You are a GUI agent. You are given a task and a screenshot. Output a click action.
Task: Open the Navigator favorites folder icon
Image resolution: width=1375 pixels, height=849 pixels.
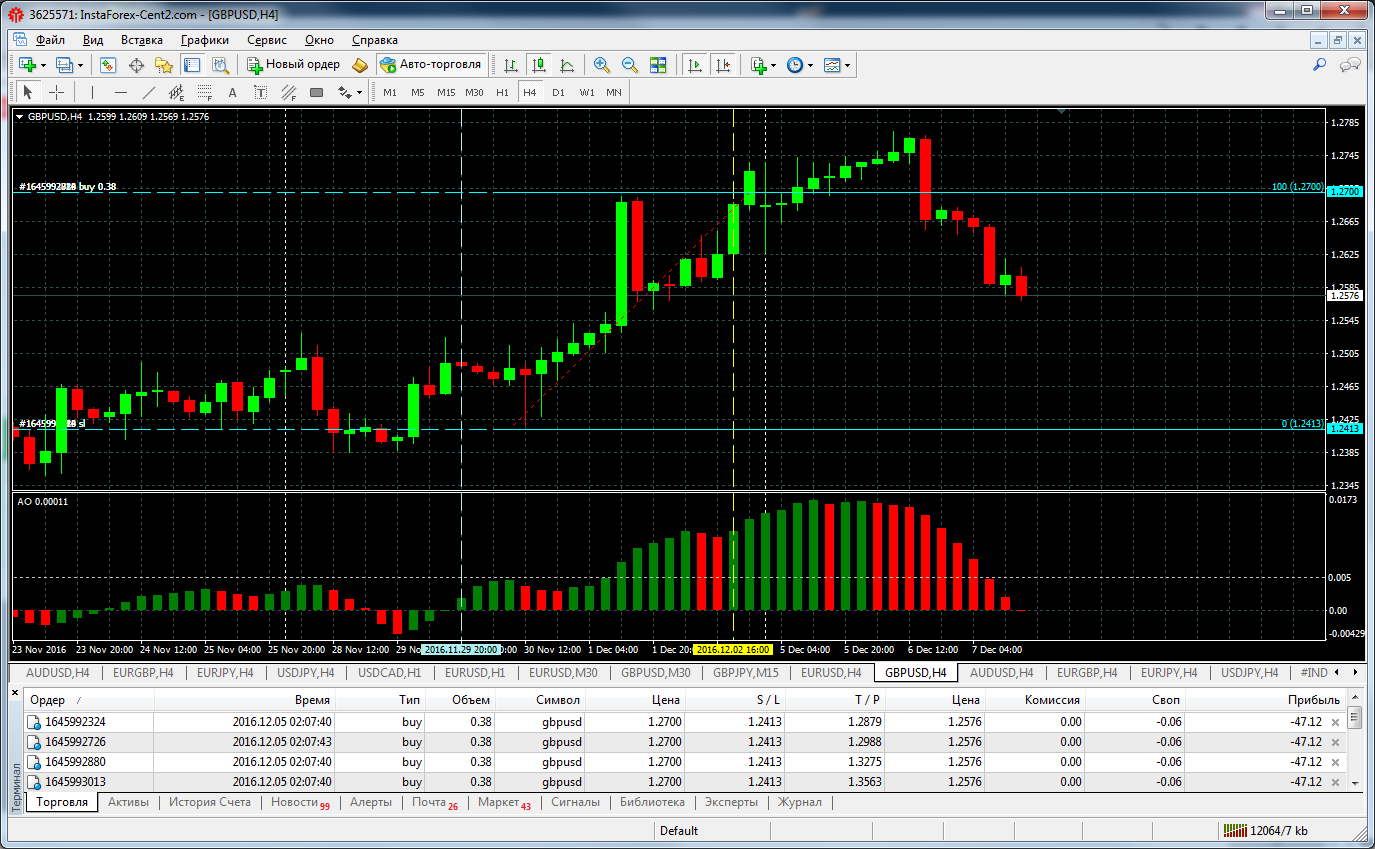click(164, 64)
